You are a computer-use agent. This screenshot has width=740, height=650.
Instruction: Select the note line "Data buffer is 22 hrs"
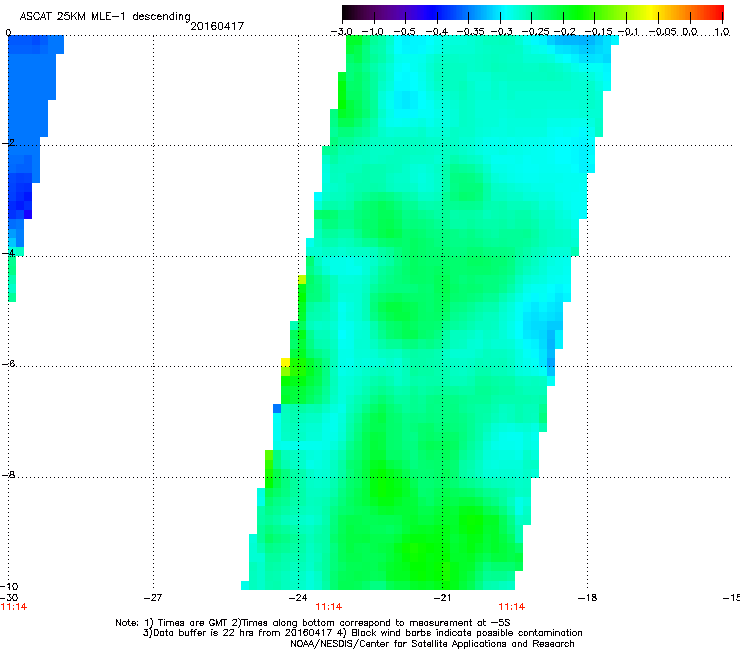[362, 633]
